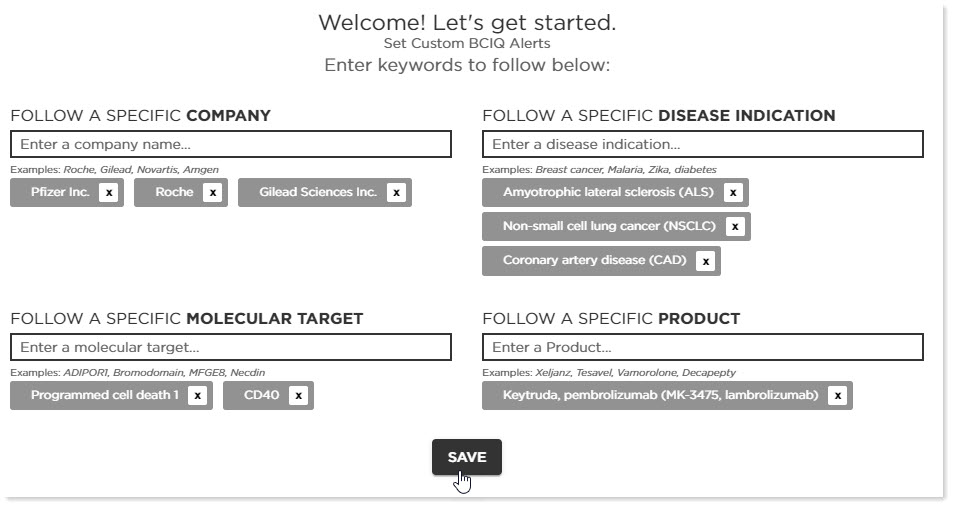Delete Amyotrophic lateral sclerosis (ALS) tag
Image resolution: width=953 pixels, height=507 pixels.
[x=733, y=193]
